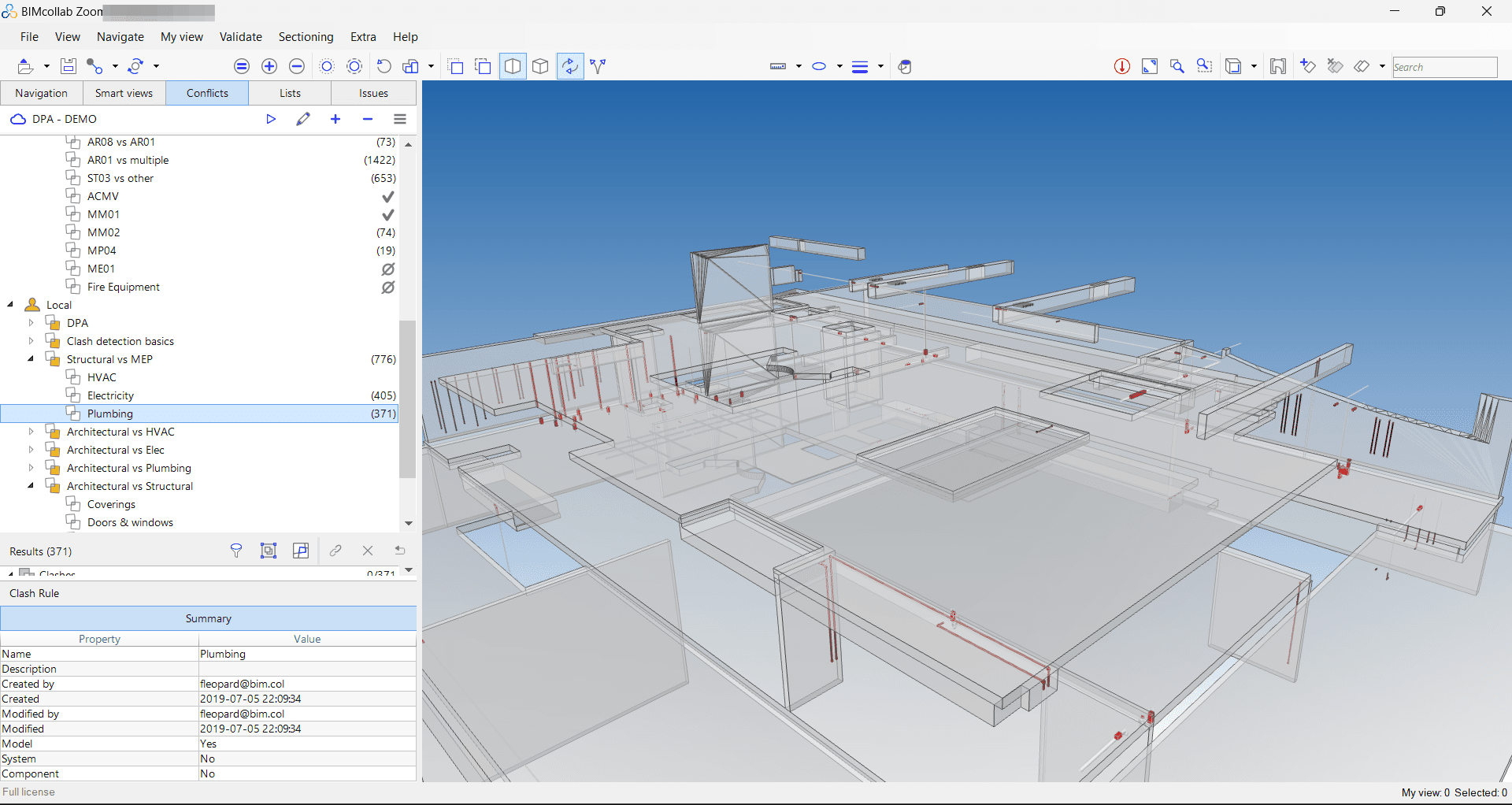Select the zoom in tool on the toolbar
This screenshot has height=805, width=1512.
[269, 66]
